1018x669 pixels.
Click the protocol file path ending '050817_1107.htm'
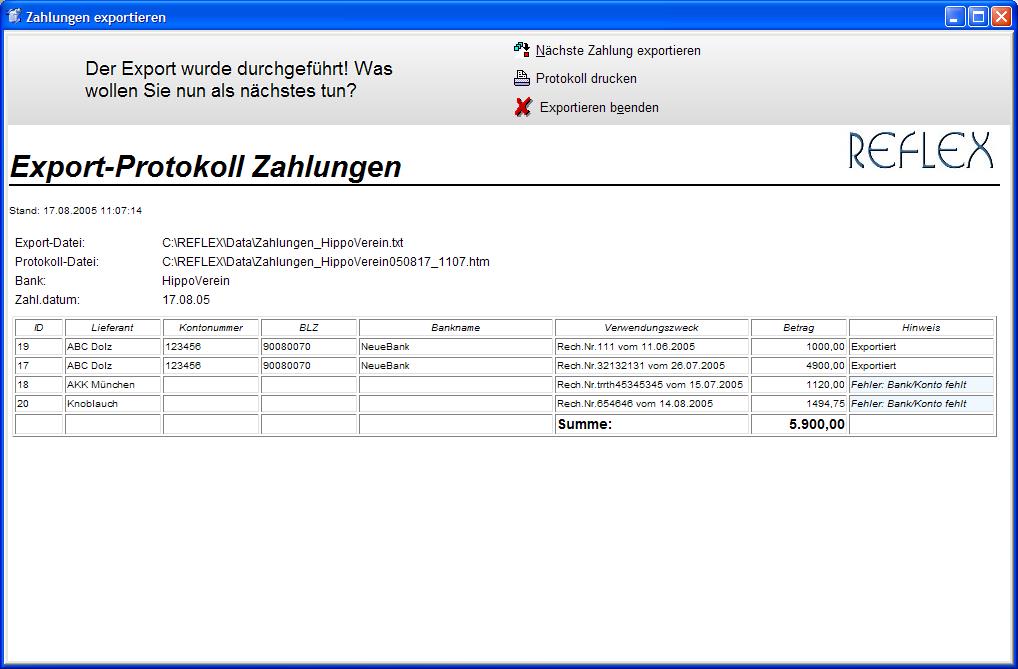(326, 262)
